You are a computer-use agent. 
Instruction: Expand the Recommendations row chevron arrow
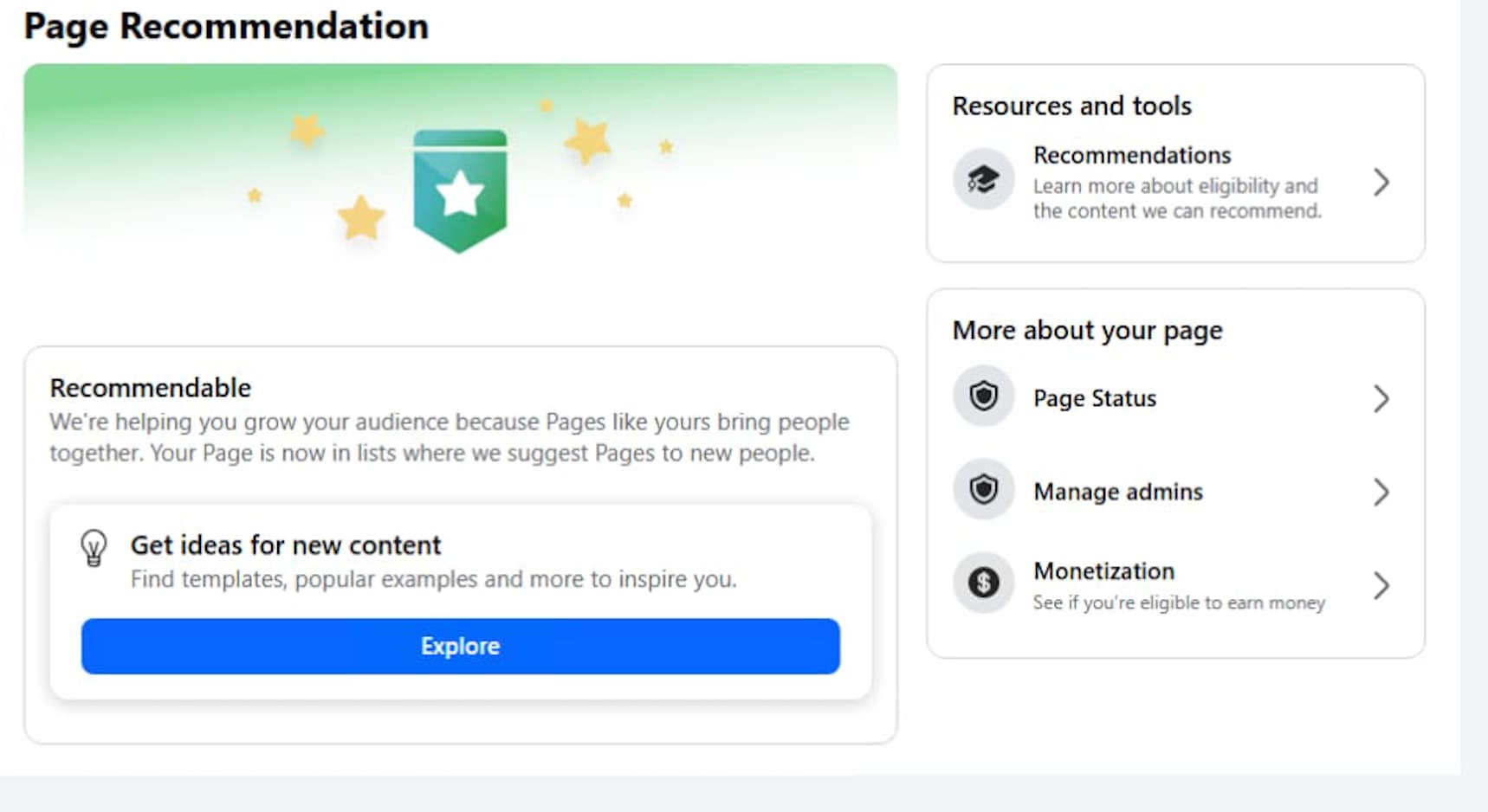(x=1381, y=183)
